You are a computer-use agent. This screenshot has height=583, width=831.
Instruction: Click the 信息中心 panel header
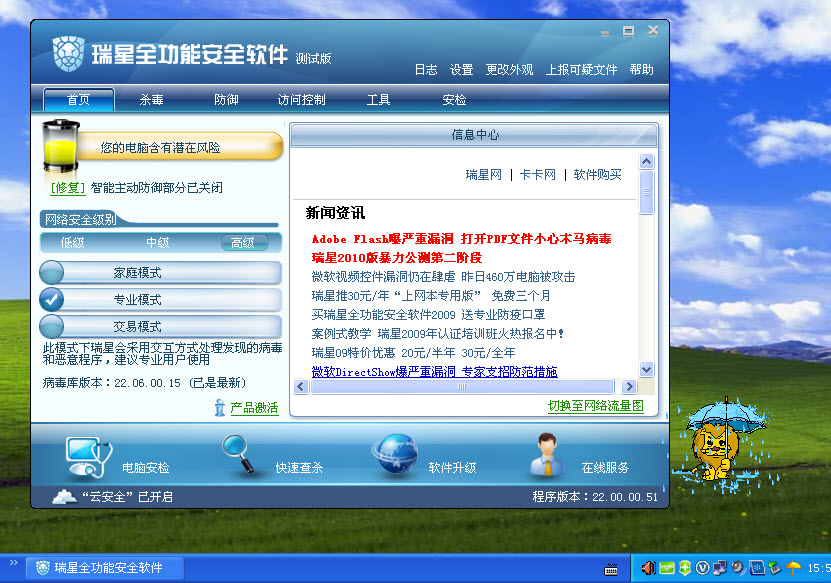click(x=474, y=135)
